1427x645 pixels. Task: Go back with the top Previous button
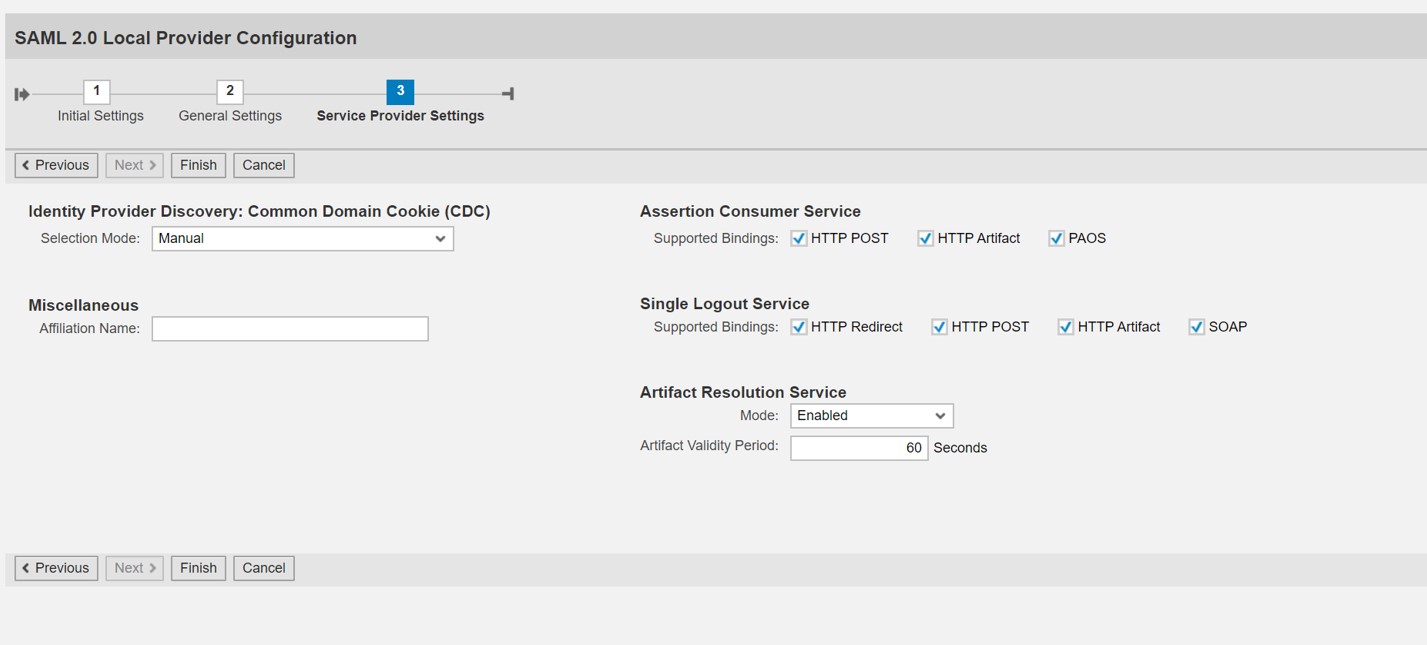(55, 164)
